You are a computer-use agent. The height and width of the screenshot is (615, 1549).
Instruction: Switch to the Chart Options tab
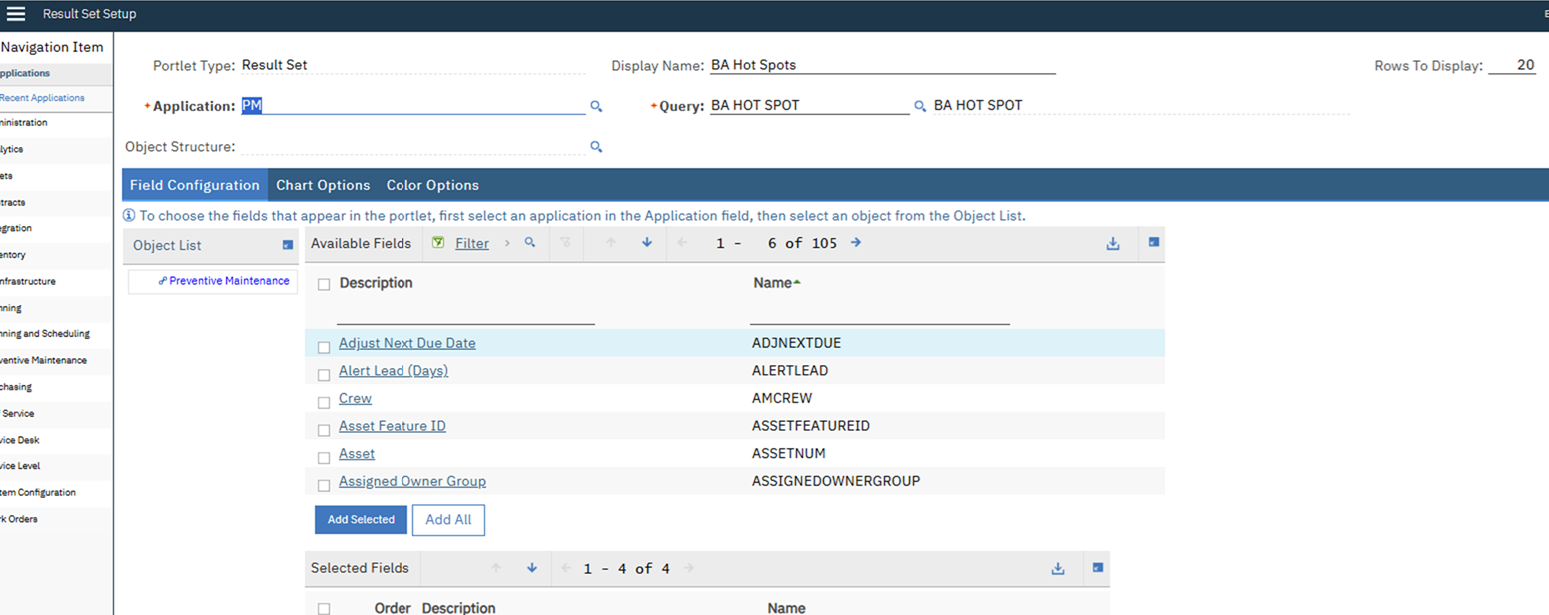point(323,185)
